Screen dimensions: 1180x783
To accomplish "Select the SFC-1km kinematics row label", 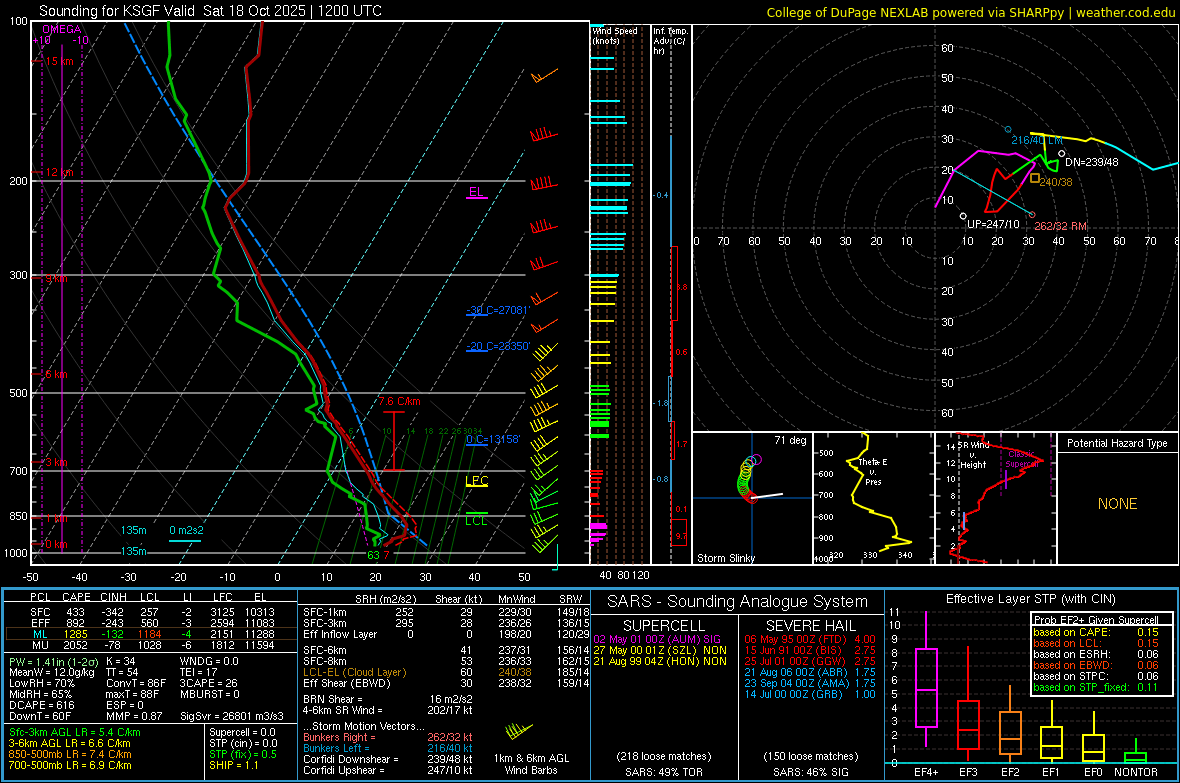I will [x=325, y=613].
